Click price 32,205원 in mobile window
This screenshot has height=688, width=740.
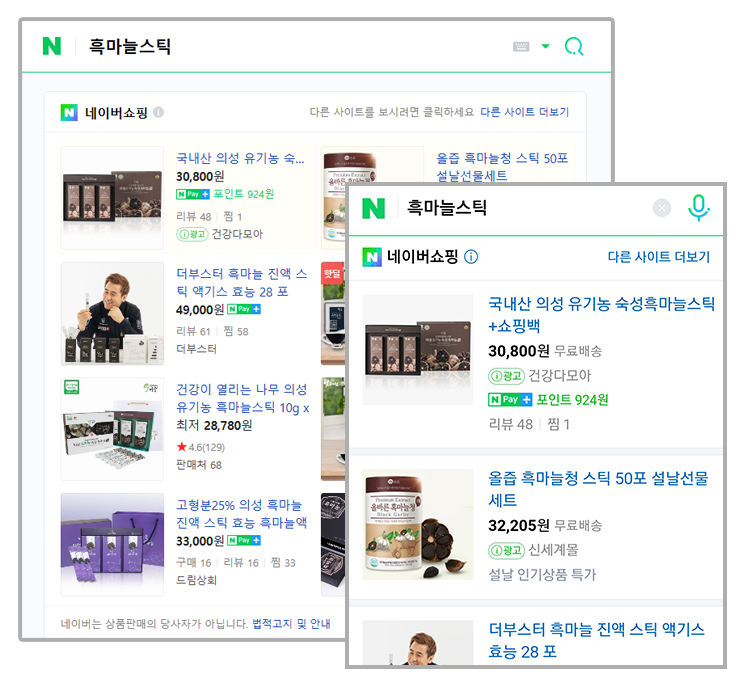pos(519,525)
